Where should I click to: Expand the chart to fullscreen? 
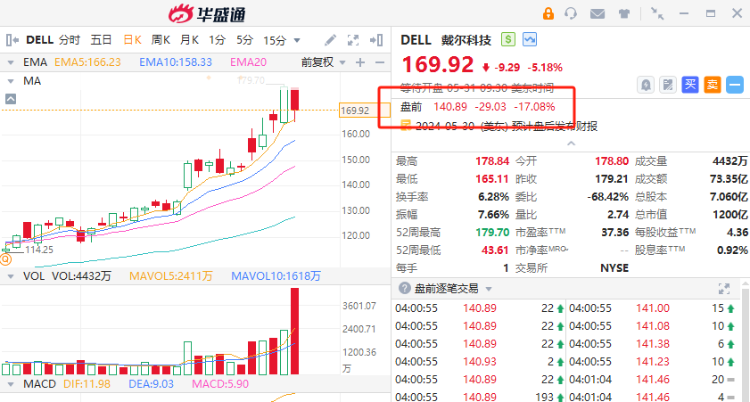point(353,40)
